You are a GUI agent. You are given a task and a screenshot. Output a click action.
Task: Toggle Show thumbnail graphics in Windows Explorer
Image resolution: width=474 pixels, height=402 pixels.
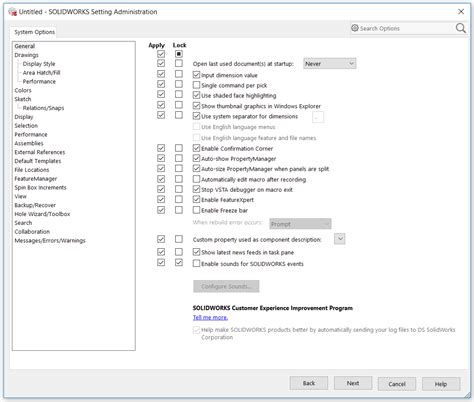(x=196, y=106)
